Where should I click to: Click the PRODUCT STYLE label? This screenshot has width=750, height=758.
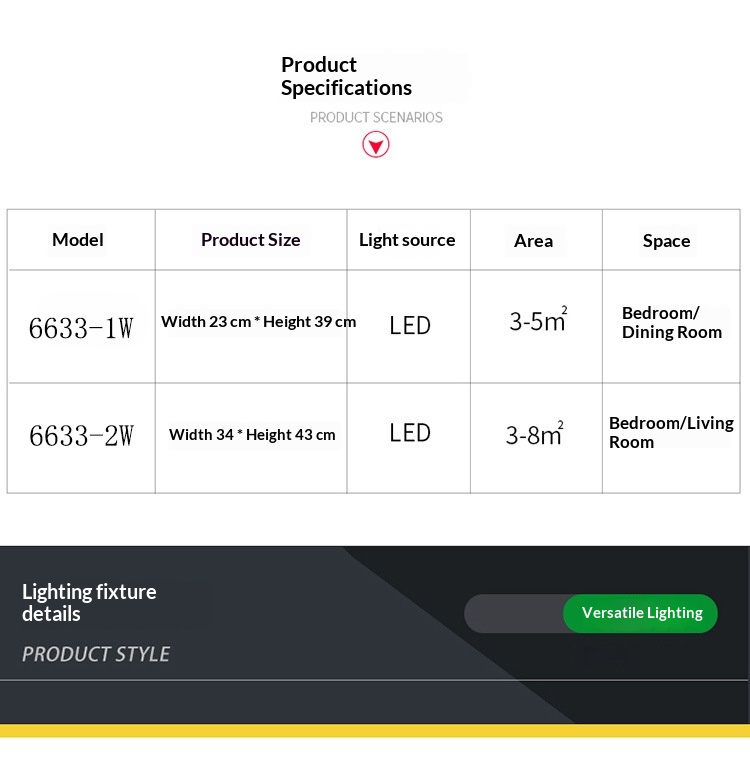[96, 654]
